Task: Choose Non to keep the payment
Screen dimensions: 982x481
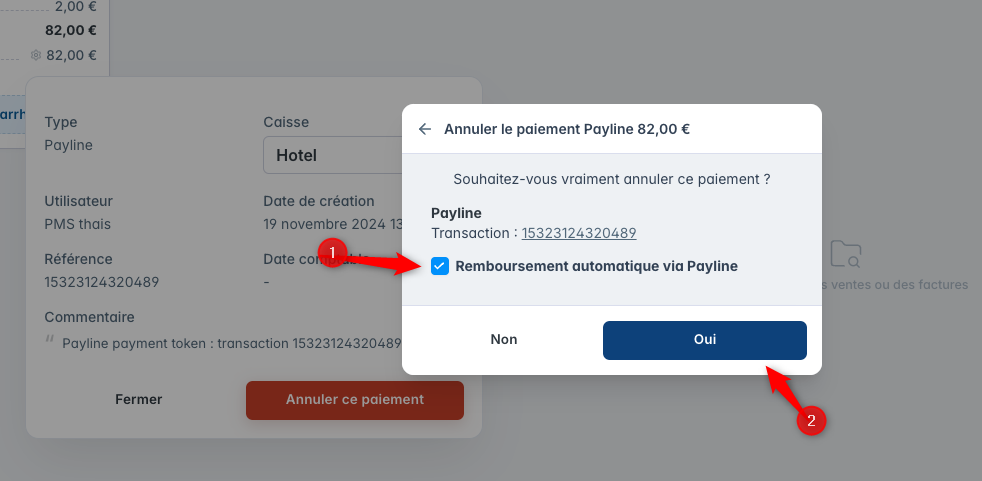Action: coord(504,339)
